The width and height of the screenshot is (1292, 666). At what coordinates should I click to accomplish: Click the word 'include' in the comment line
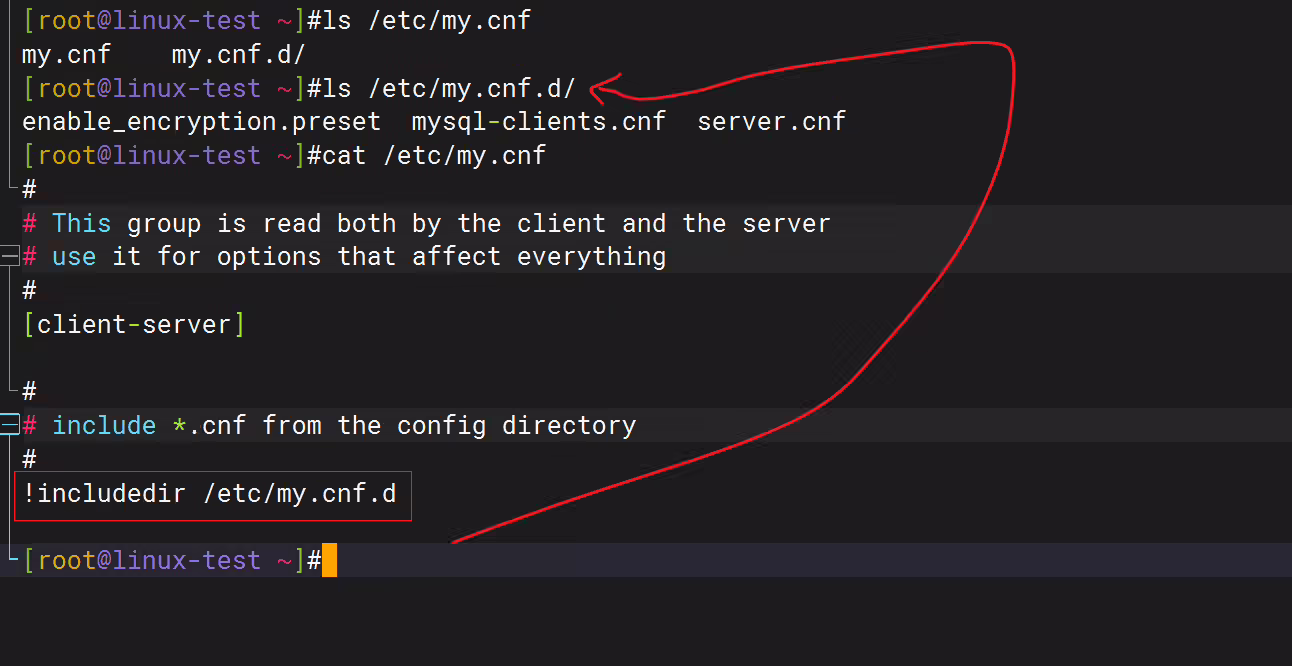pyautogui.click(x=104, y=425)
